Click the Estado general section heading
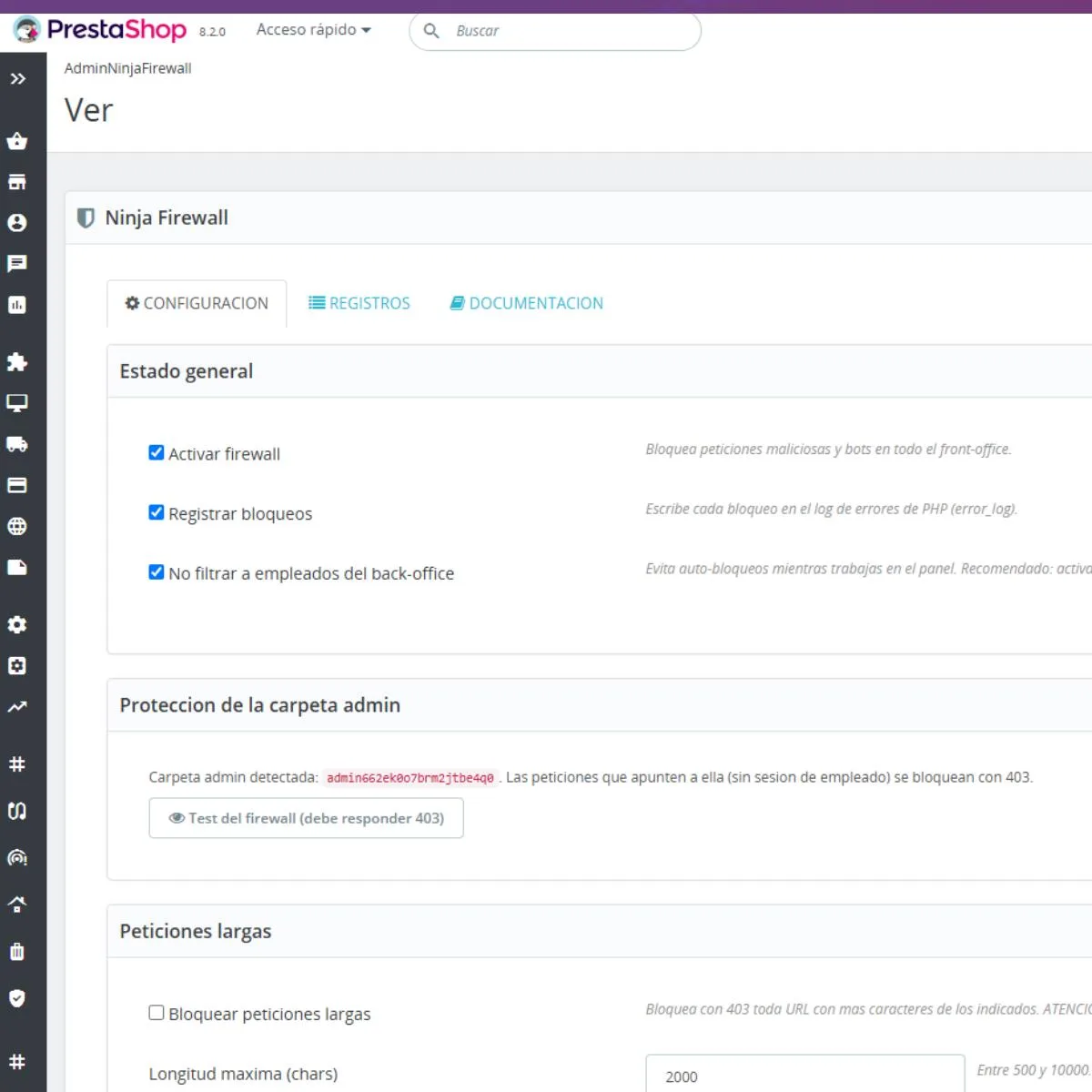1092x1092 pixels. coord(187,371)
